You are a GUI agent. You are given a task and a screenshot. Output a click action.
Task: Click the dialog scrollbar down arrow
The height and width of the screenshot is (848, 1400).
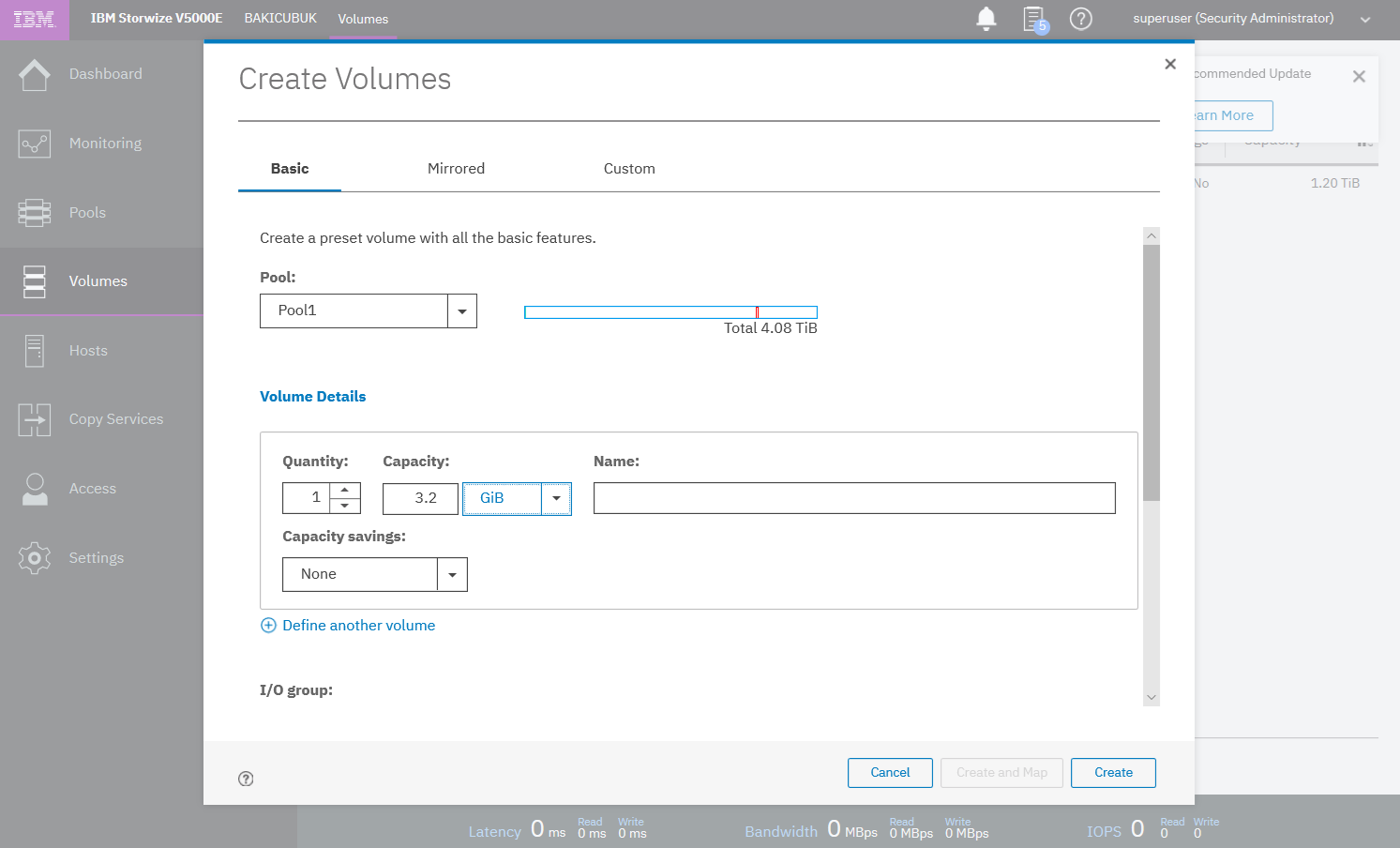[x=1152, y=698]
